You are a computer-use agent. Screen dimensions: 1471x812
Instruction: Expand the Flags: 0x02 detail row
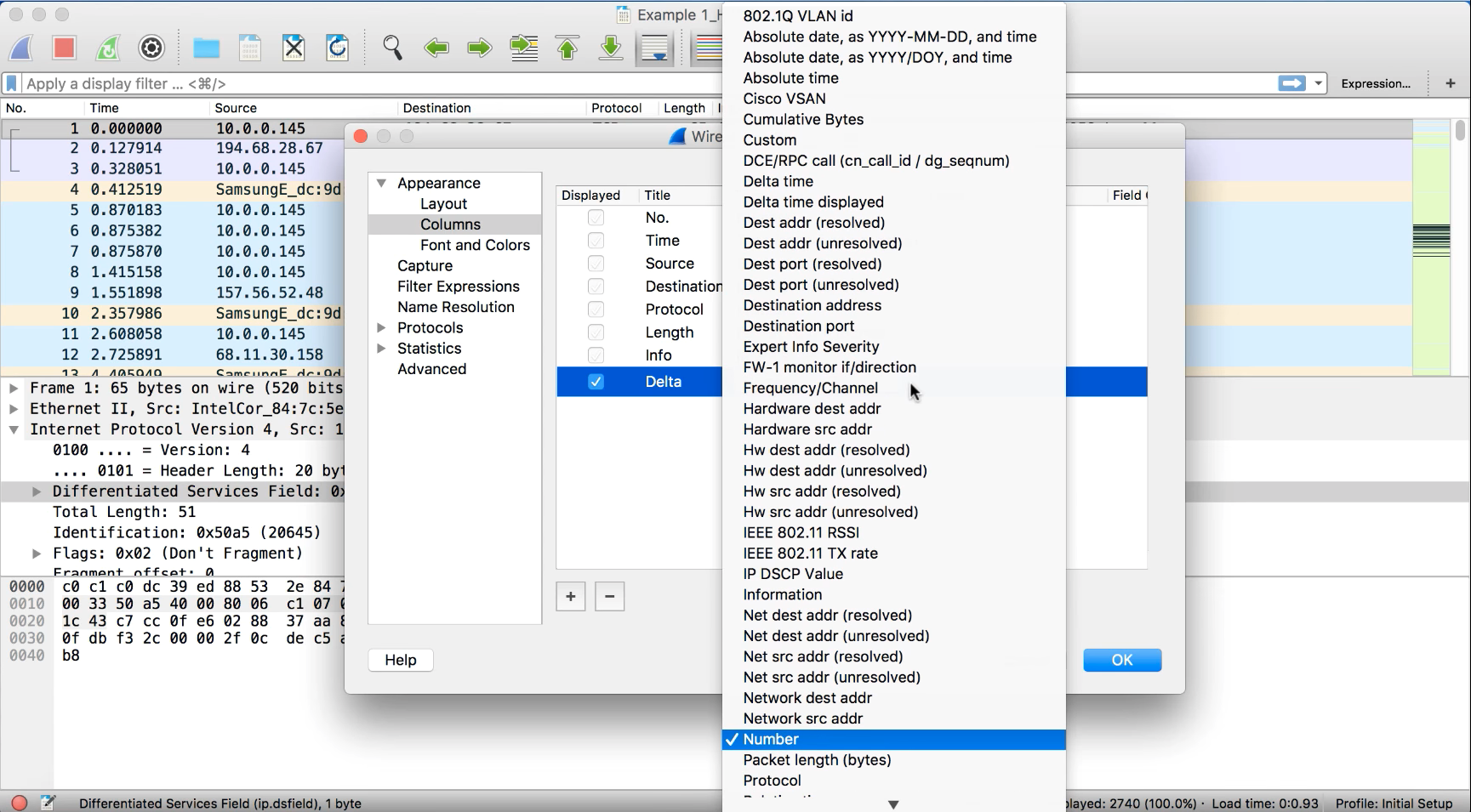coord(37,554)
